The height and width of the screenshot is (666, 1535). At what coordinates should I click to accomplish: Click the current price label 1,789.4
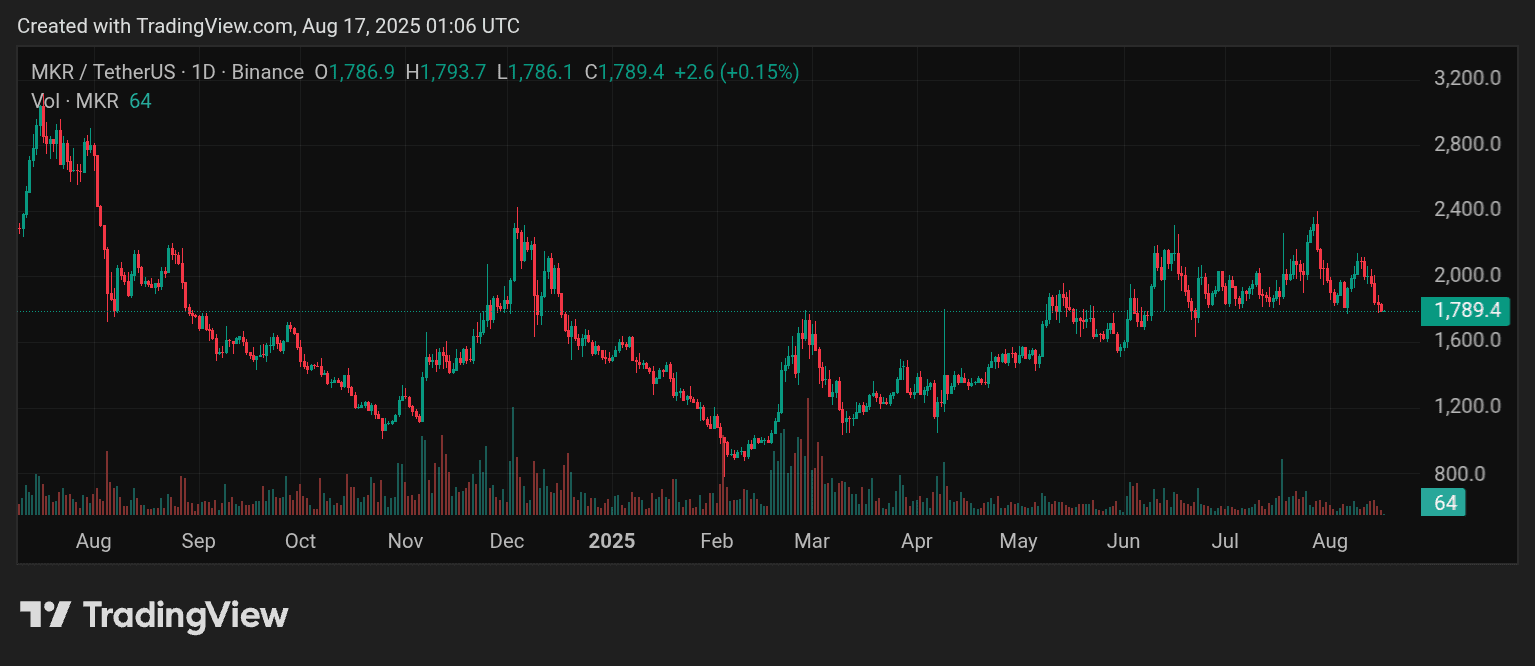pyautogui.click(x=1465, y=311)
